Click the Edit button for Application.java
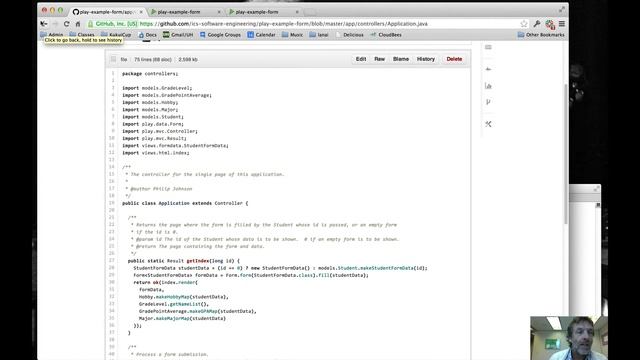 [x=361, y=59]
